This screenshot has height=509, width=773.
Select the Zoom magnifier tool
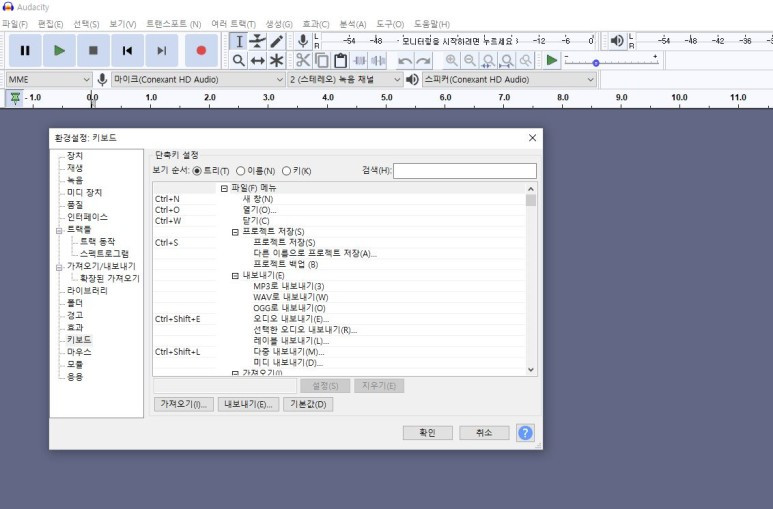pos(239,61)
